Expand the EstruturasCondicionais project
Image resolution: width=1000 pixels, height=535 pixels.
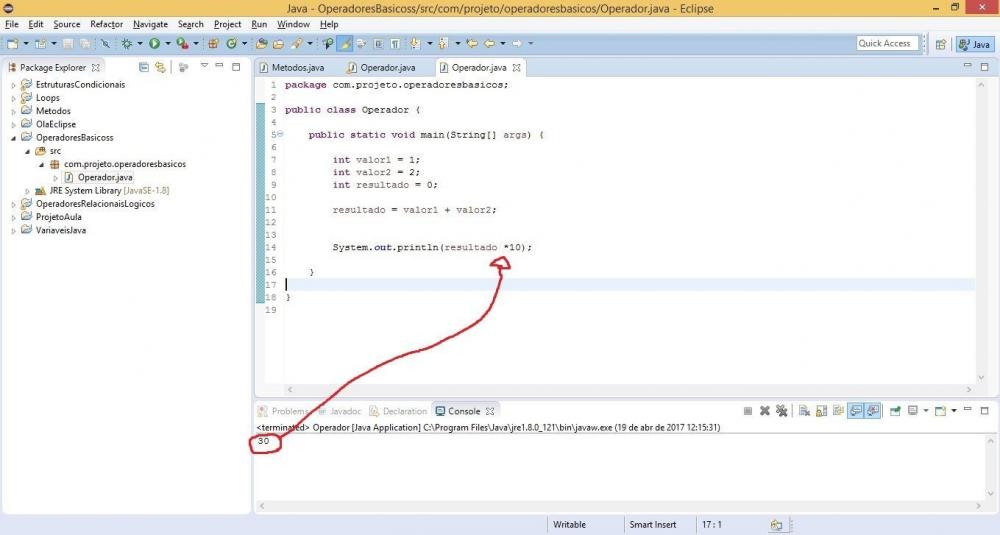pos(14,85)
